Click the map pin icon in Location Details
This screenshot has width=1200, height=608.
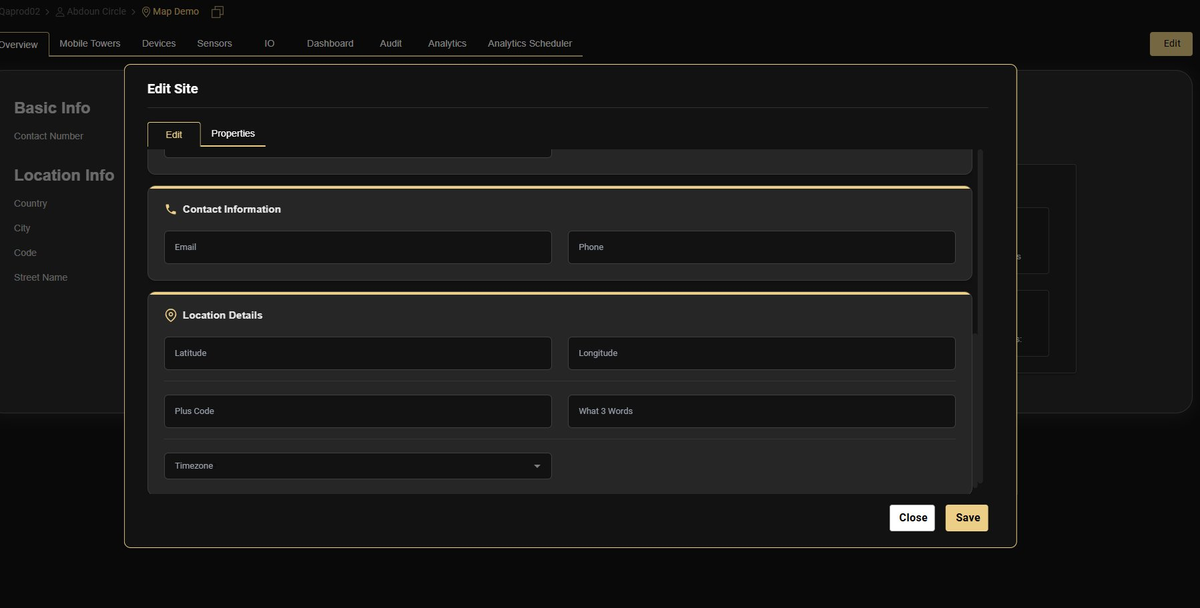tap(170, 315)
